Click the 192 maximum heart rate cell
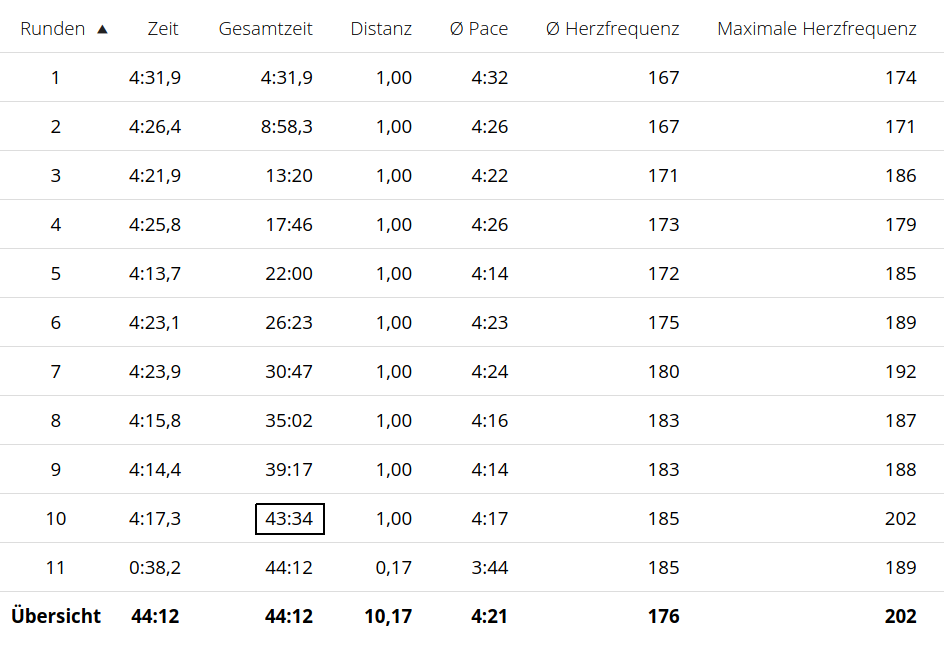944x656 pixels. [900, 372]
